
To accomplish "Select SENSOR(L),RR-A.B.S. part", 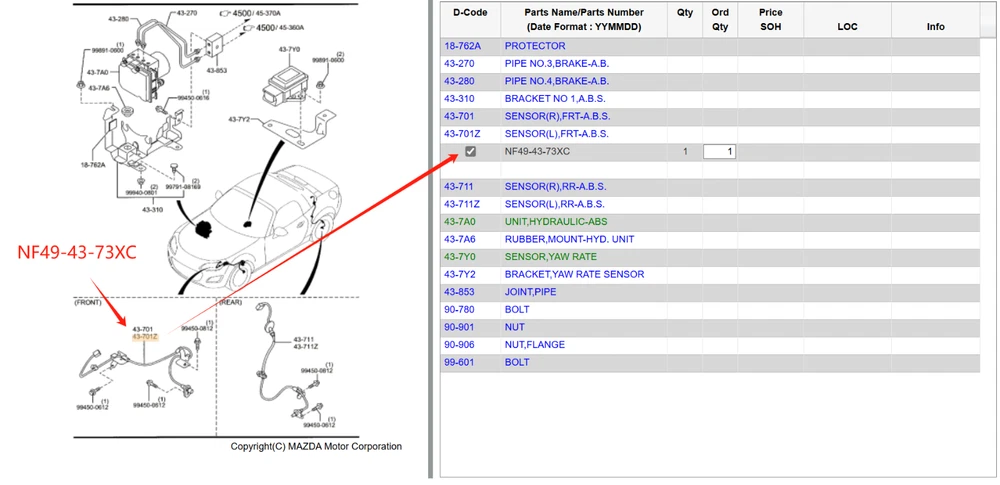I will click(554, 204).
